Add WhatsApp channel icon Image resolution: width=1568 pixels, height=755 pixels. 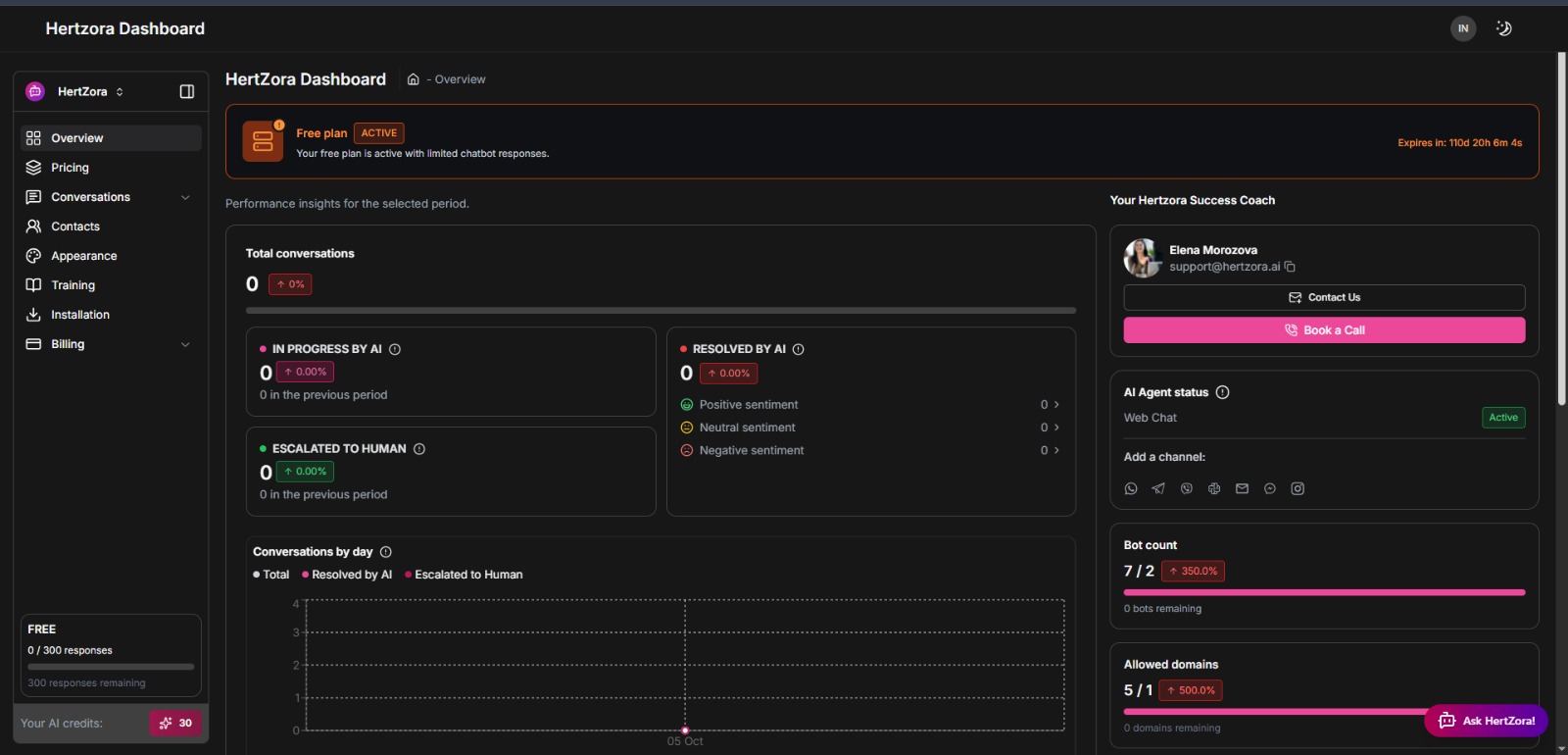click(x=1131, y=488)
